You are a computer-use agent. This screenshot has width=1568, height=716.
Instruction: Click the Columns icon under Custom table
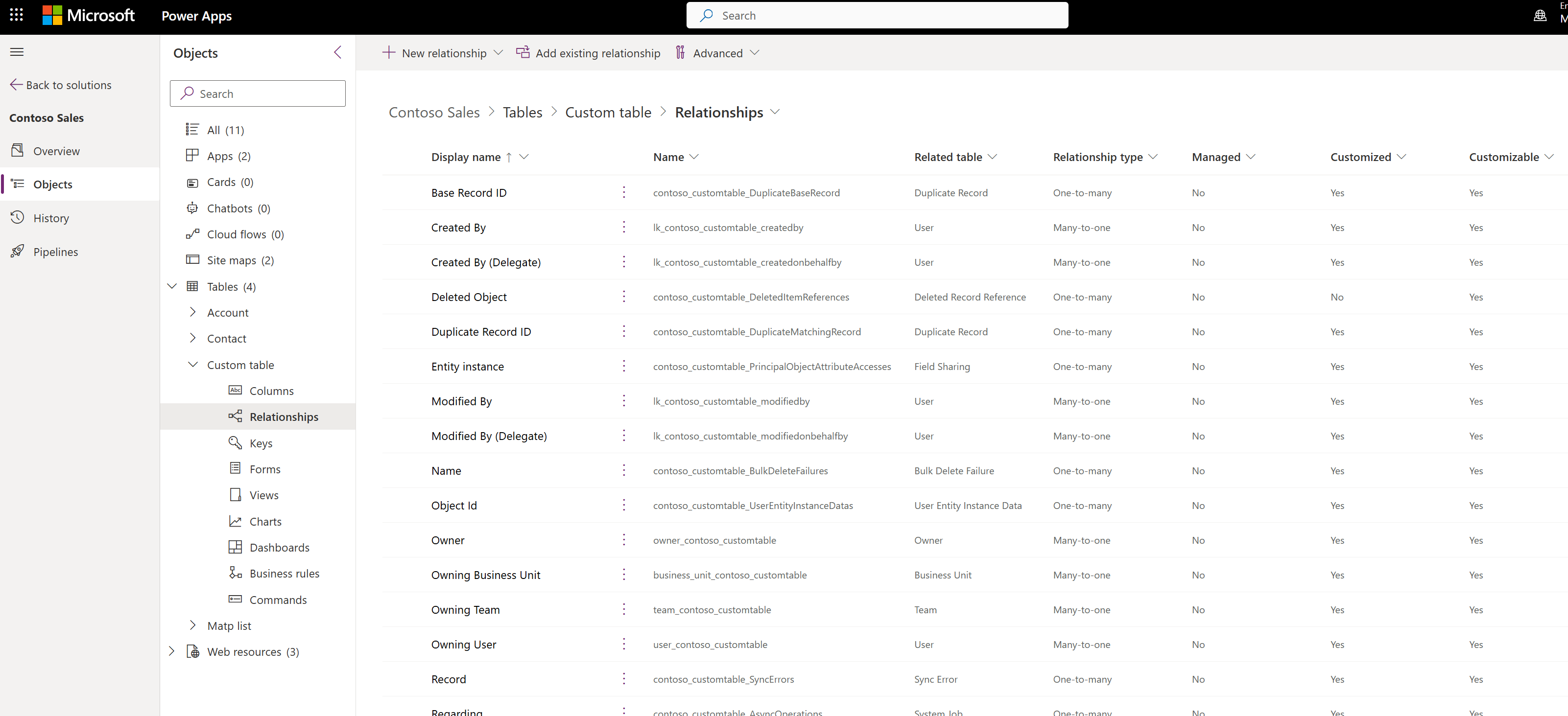(x=234, y=390)
